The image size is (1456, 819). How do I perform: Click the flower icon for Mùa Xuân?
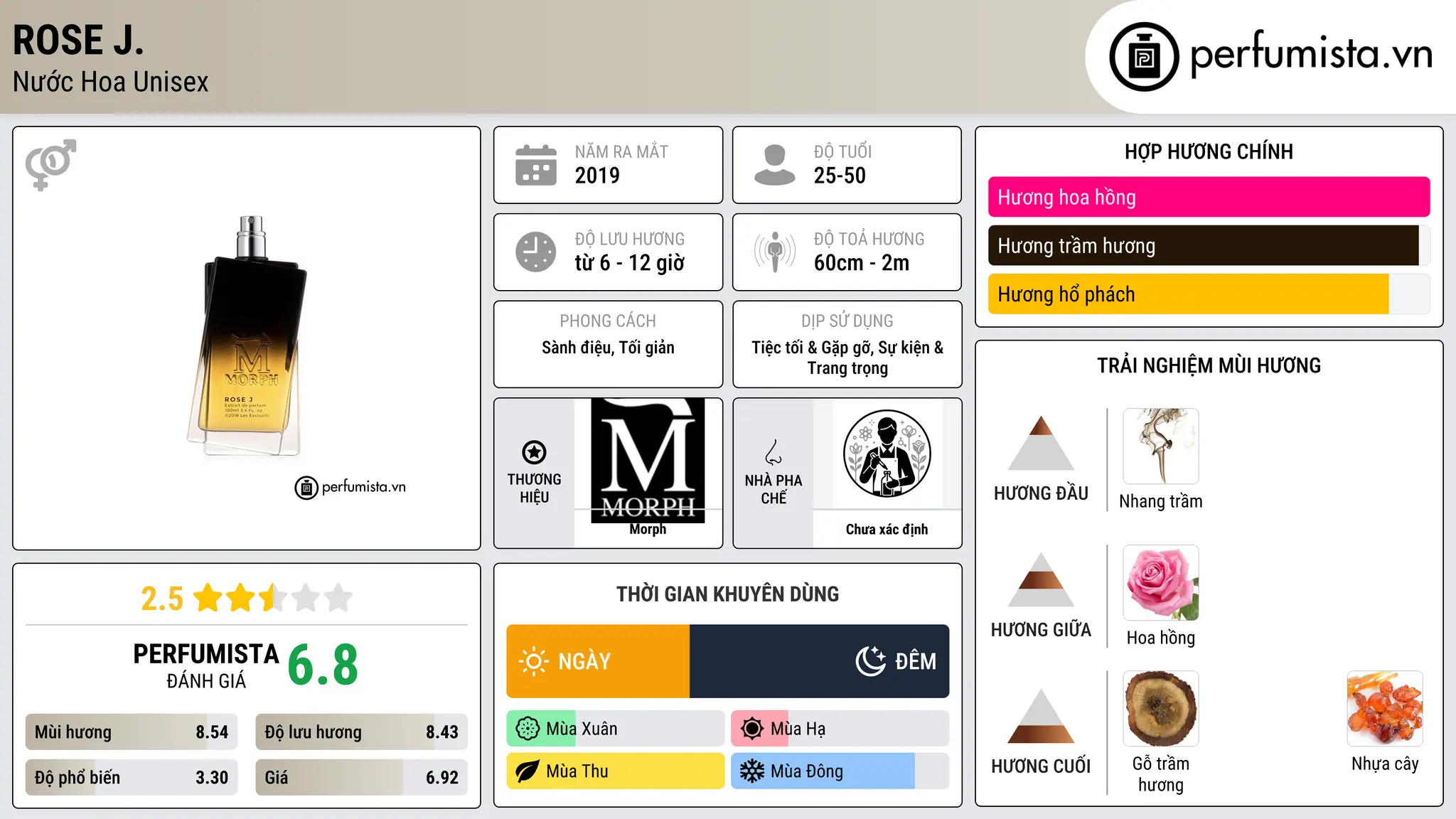coord(528,729)
